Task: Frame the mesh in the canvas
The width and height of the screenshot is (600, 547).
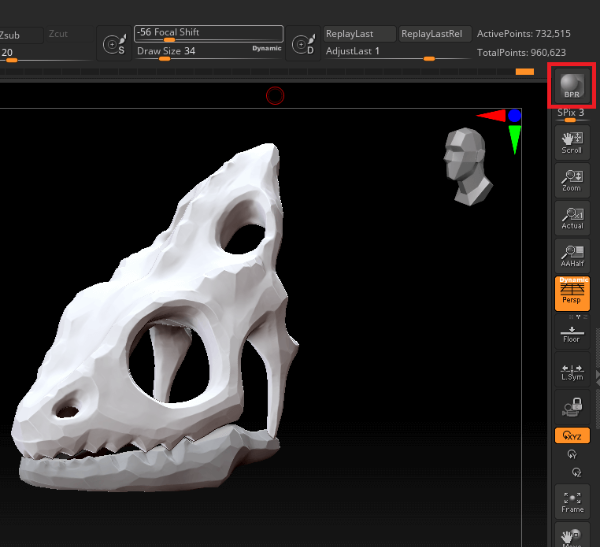Action: [572, 502]
